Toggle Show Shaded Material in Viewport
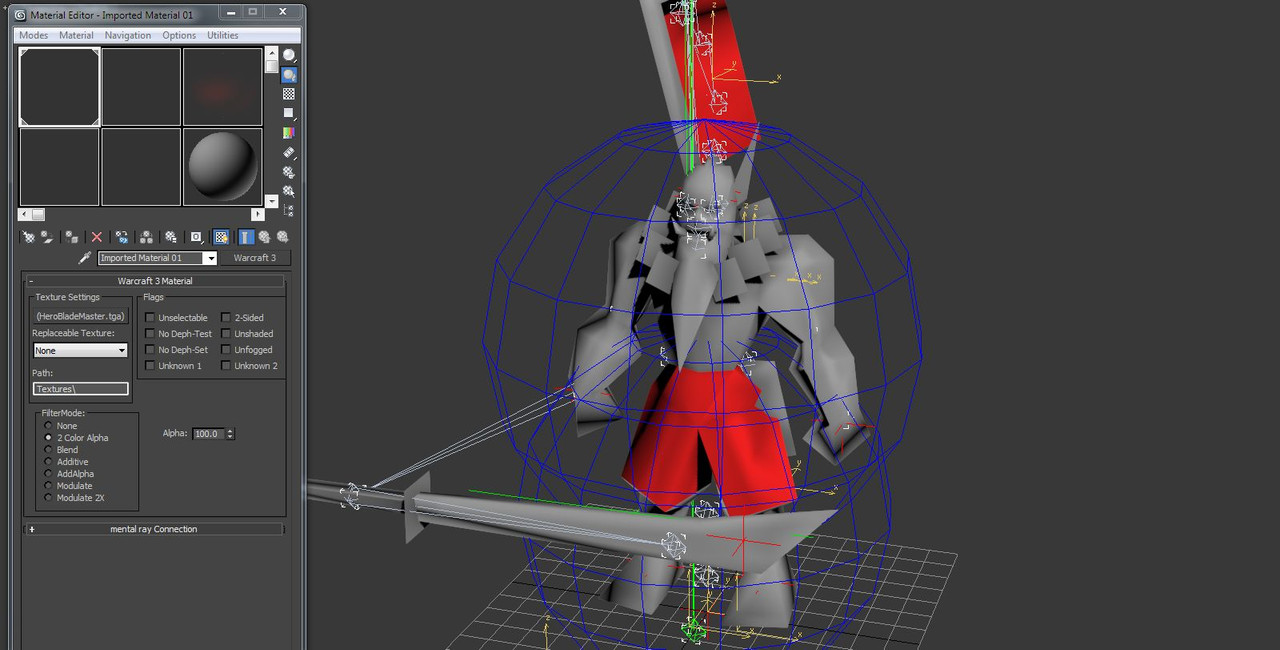 click(x=222, y=237)
